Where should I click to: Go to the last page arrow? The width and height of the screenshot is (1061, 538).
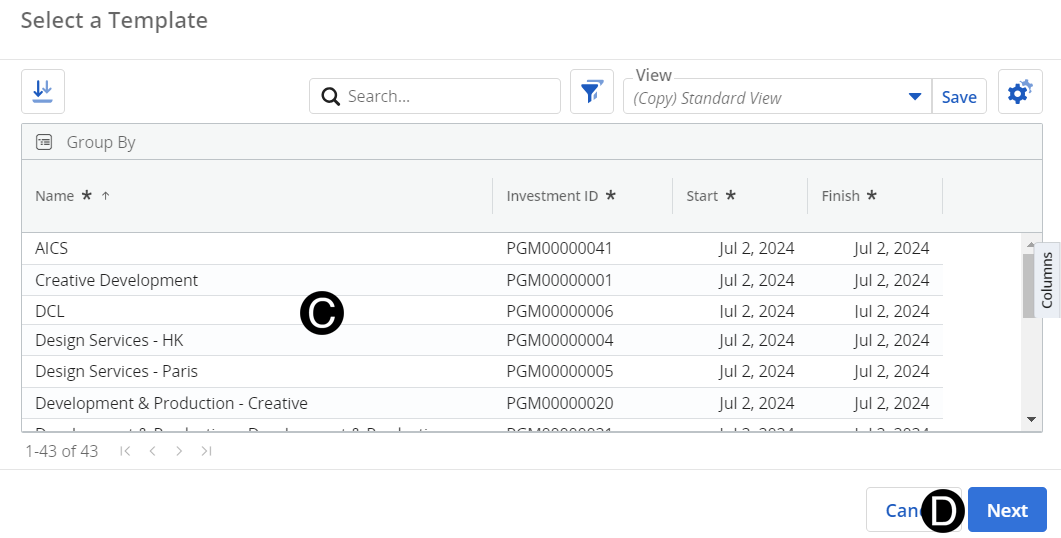click(206, 451)
